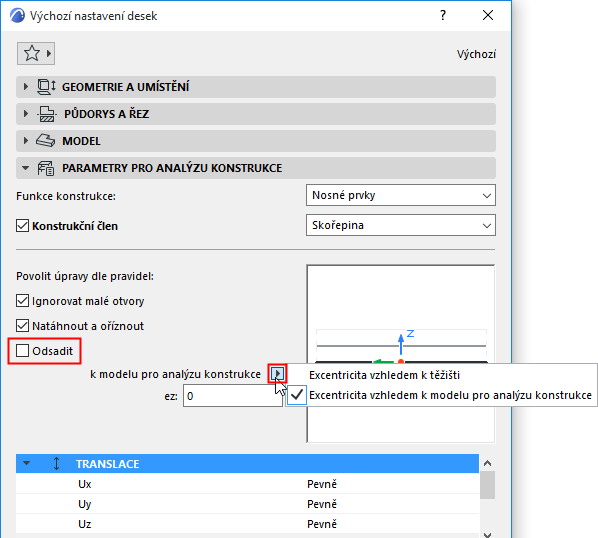
Task: Uncheck the Konstrukční člen checkbox
Action: pos(23,226)
